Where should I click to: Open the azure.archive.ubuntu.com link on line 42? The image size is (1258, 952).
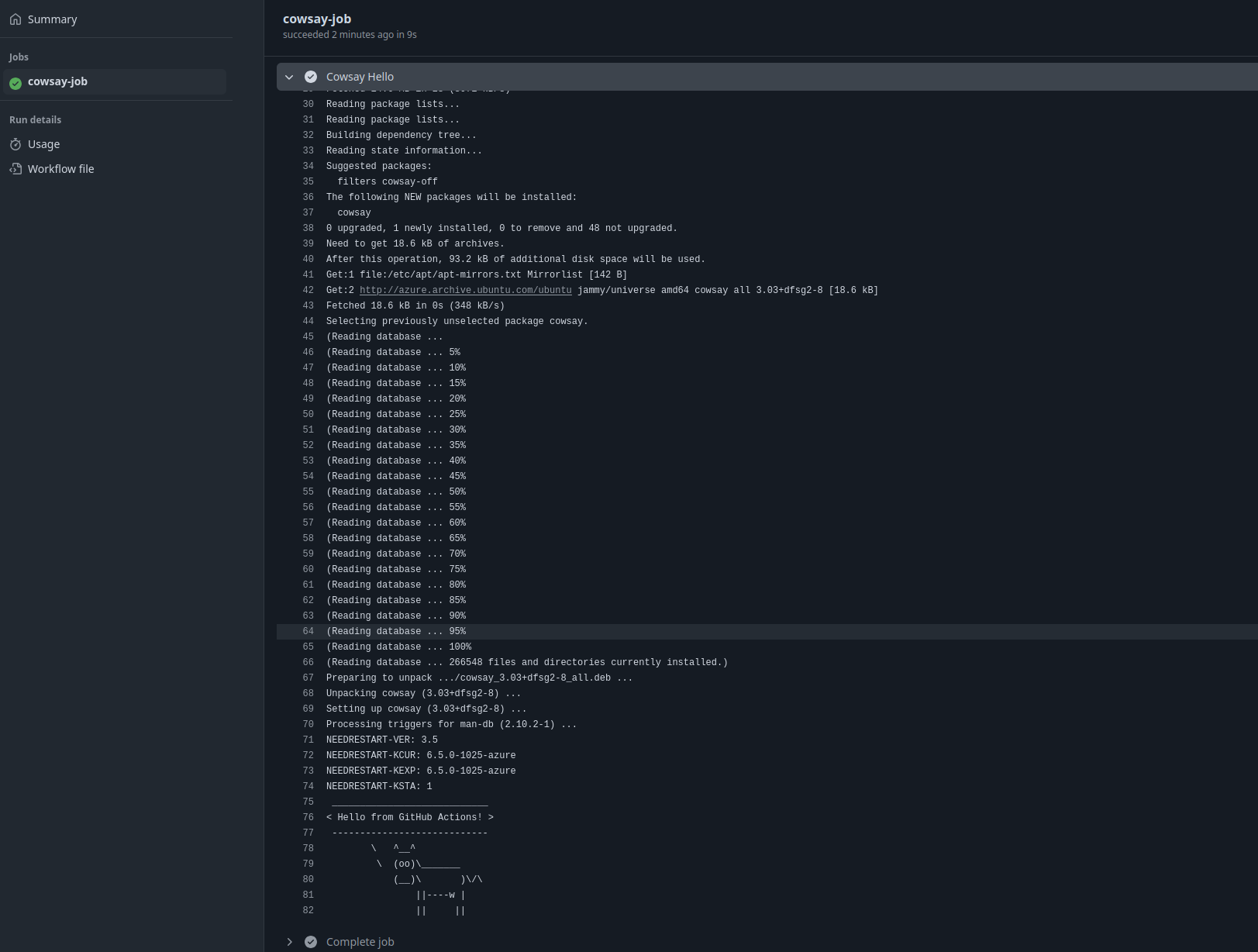point(466,290)
